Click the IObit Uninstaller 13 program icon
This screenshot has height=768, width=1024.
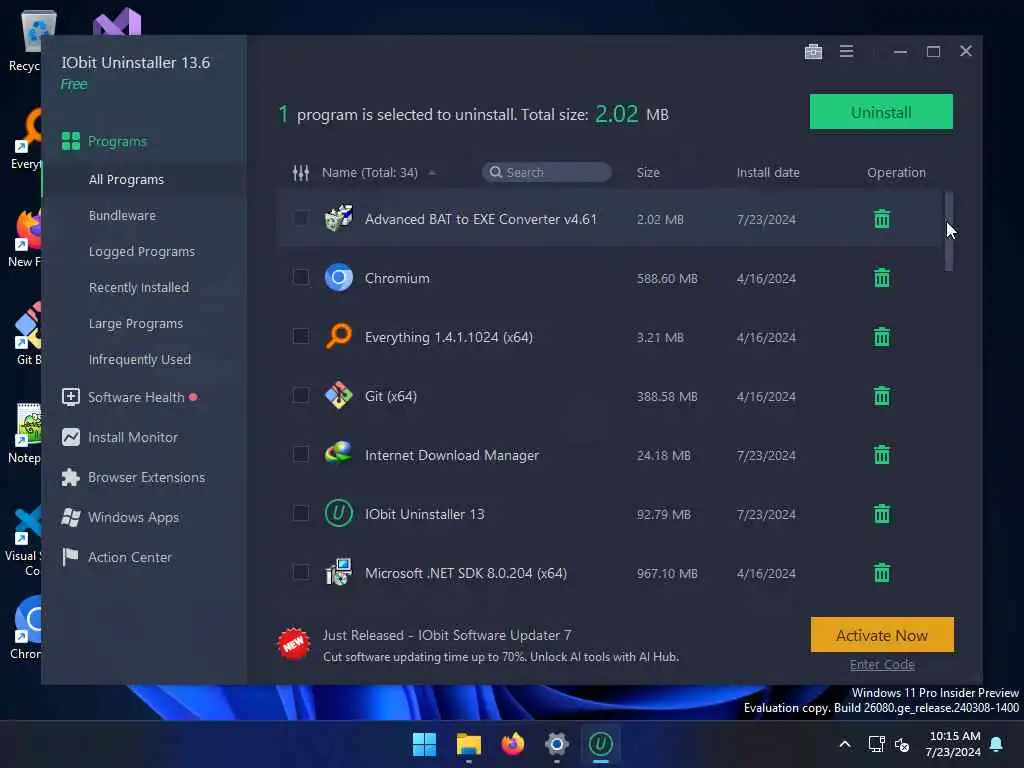pyautogui.click(x=338, y=513)
